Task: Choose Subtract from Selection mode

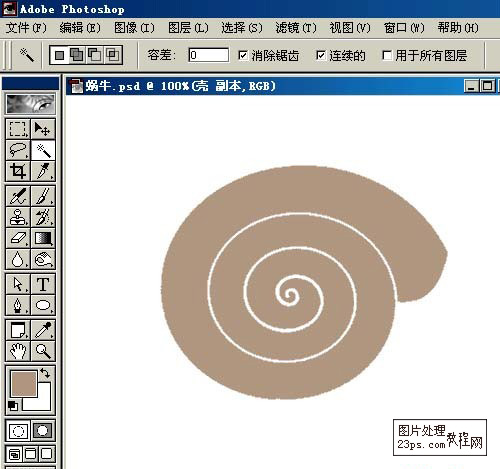Action: click(95, 55)
